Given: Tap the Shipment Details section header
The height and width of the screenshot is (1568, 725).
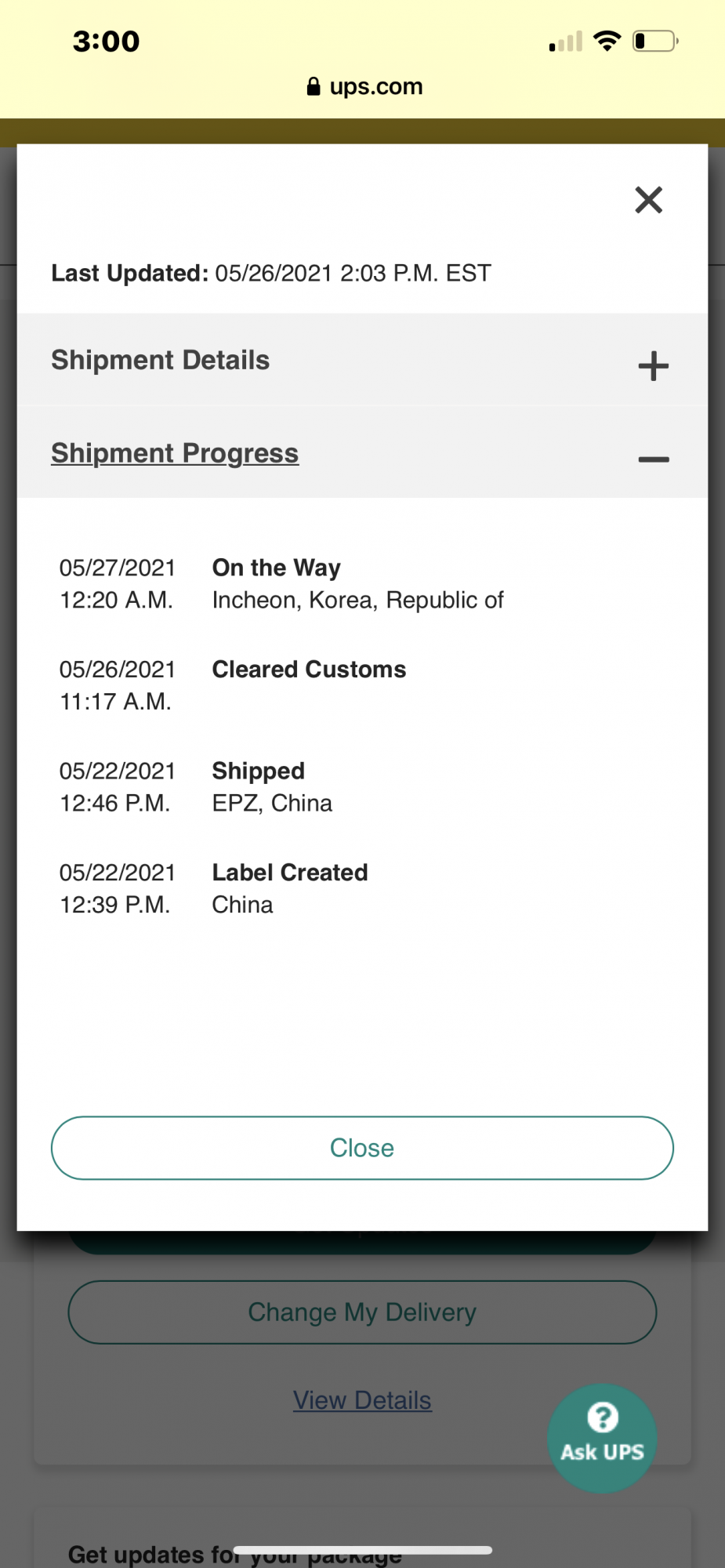Looking at the screenshot, I should tap(161, 360).
